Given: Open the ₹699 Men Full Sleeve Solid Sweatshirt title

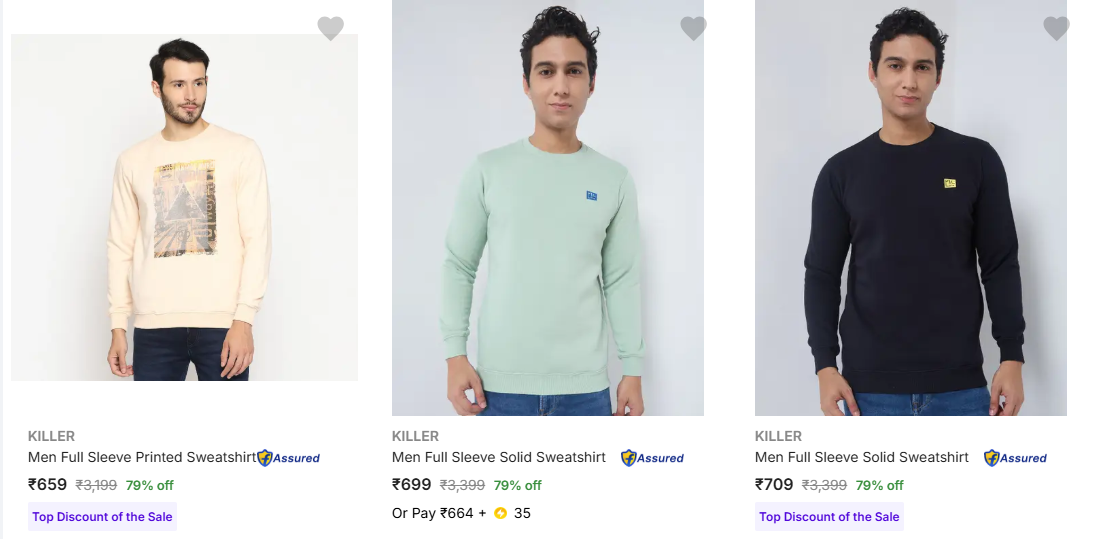Looking at the screenshot, I should 499,457.
